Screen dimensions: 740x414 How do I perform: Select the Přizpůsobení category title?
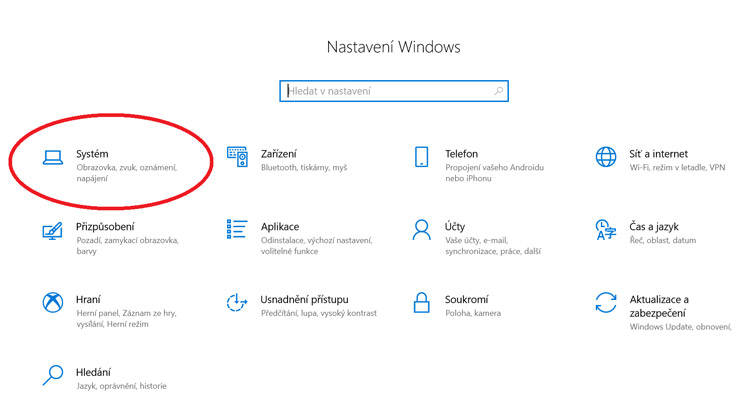(x=105, y=227)
